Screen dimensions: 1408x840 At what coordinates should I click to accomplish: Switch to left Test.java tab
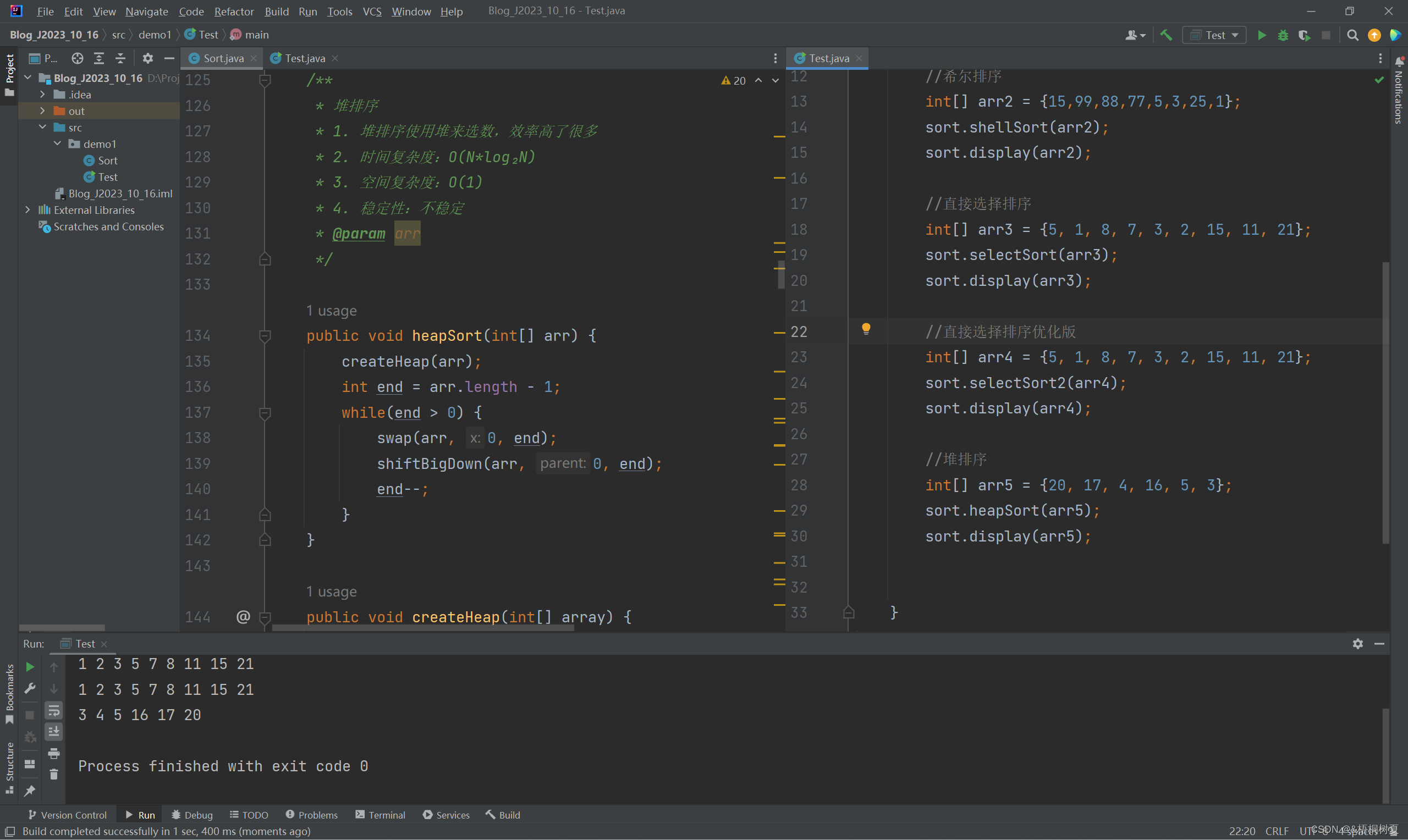click(x=305, y=58)
